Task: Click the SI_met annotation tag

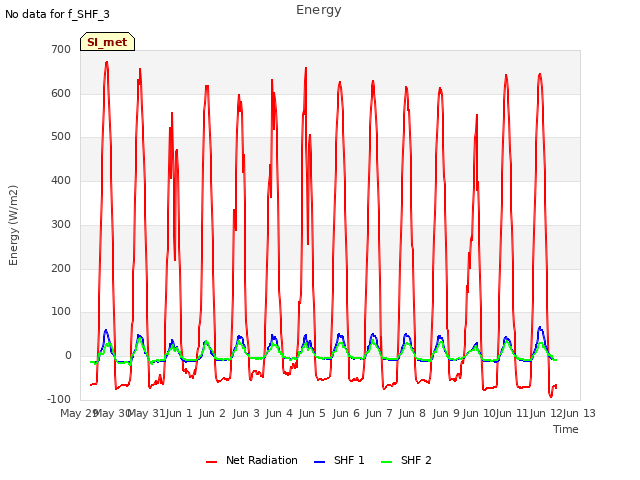Action: point(107,42)
